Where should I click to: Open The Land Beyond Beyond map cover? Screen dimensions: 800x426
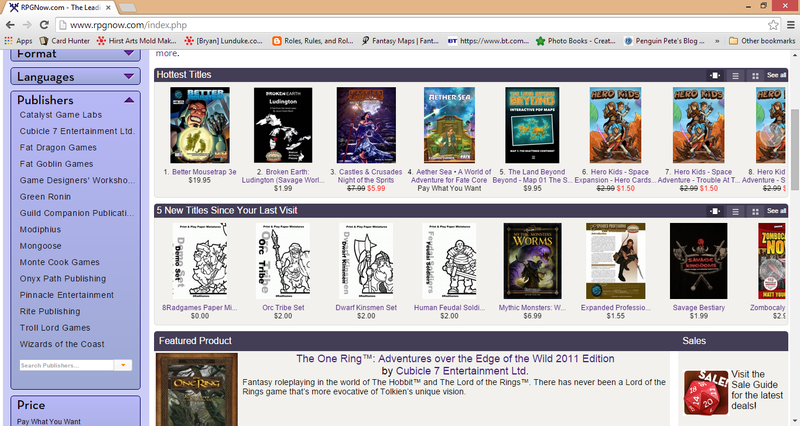532,125
